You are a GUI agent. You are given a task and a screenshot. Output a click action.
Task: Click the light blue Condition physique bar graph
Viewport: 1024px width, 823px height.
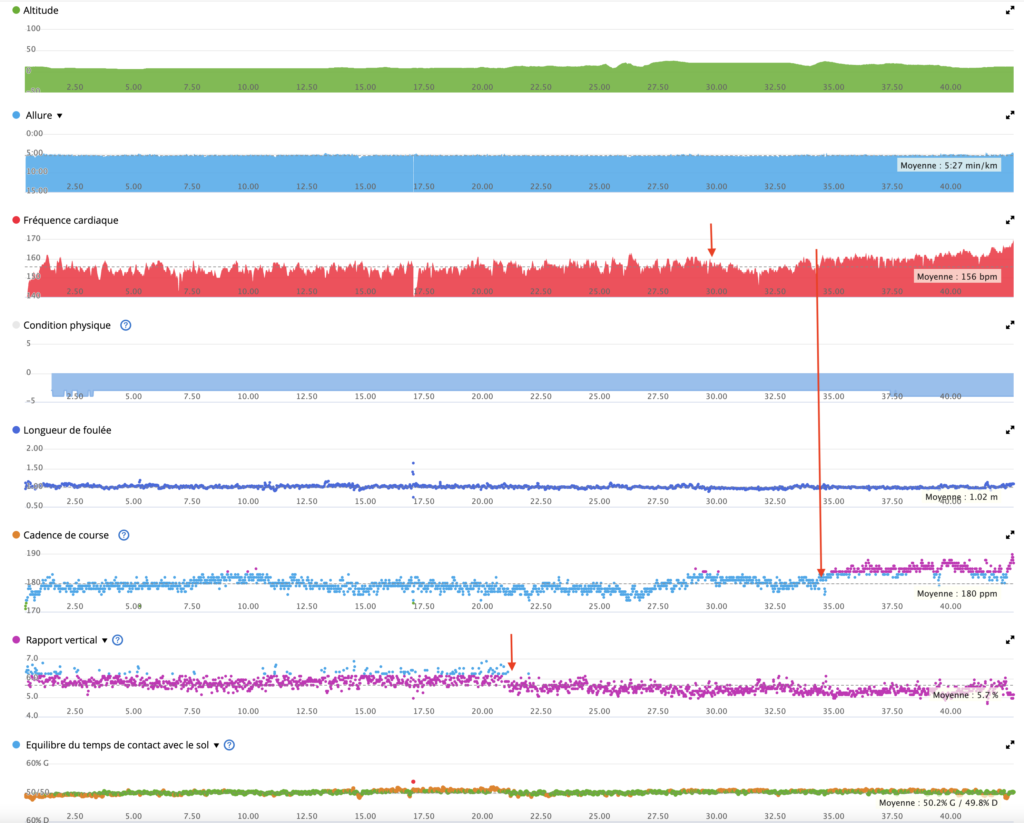pos(532,384)
